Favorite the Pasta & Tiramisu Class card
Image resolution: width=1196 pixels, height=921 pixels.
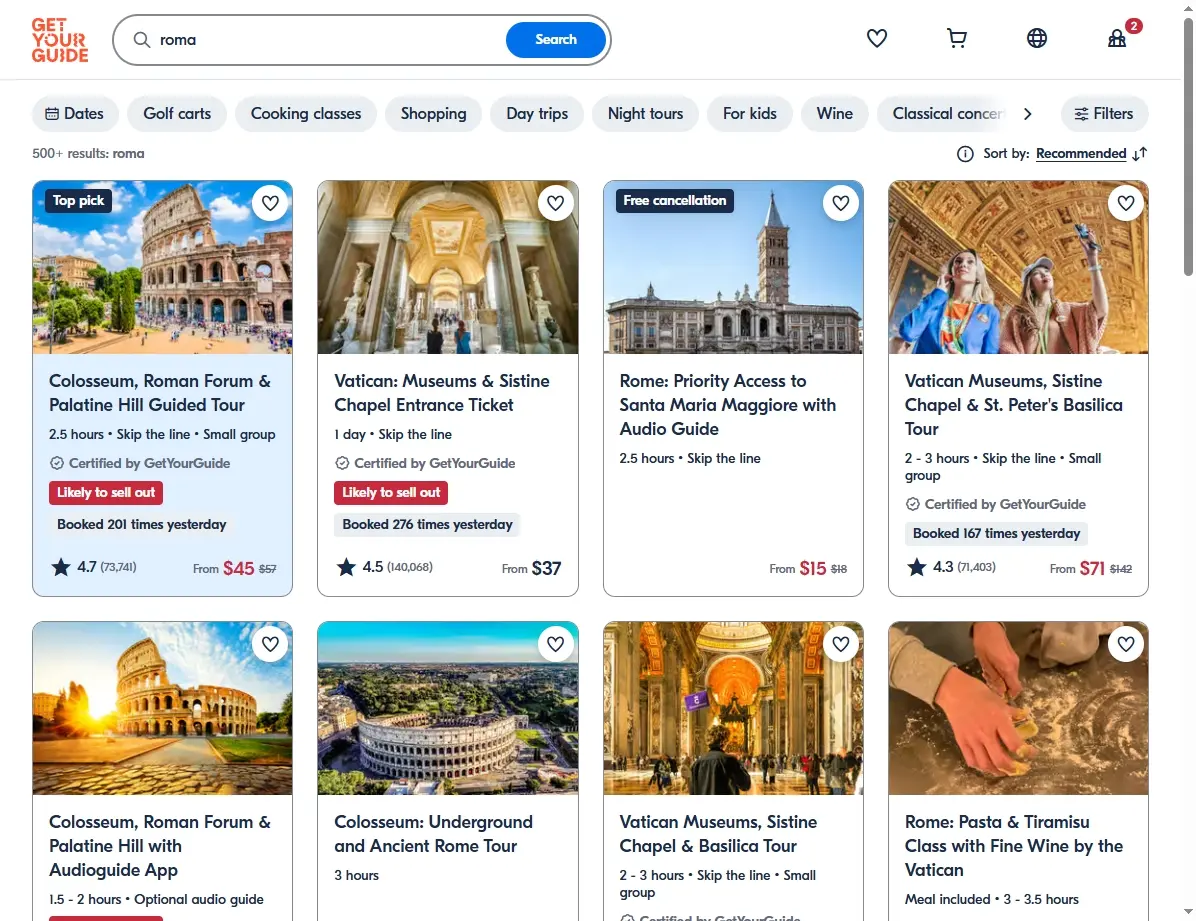click(x=1126, y=644)
